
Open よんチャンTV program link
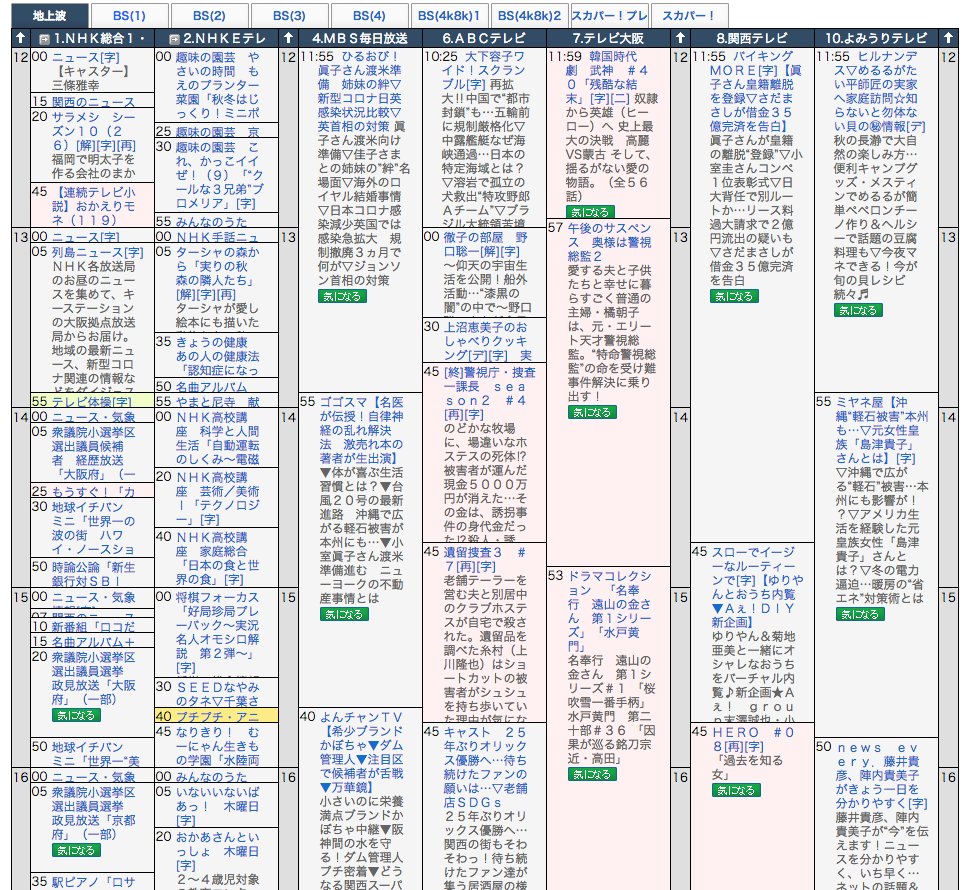pyautogui.click(x=361, y=752)
